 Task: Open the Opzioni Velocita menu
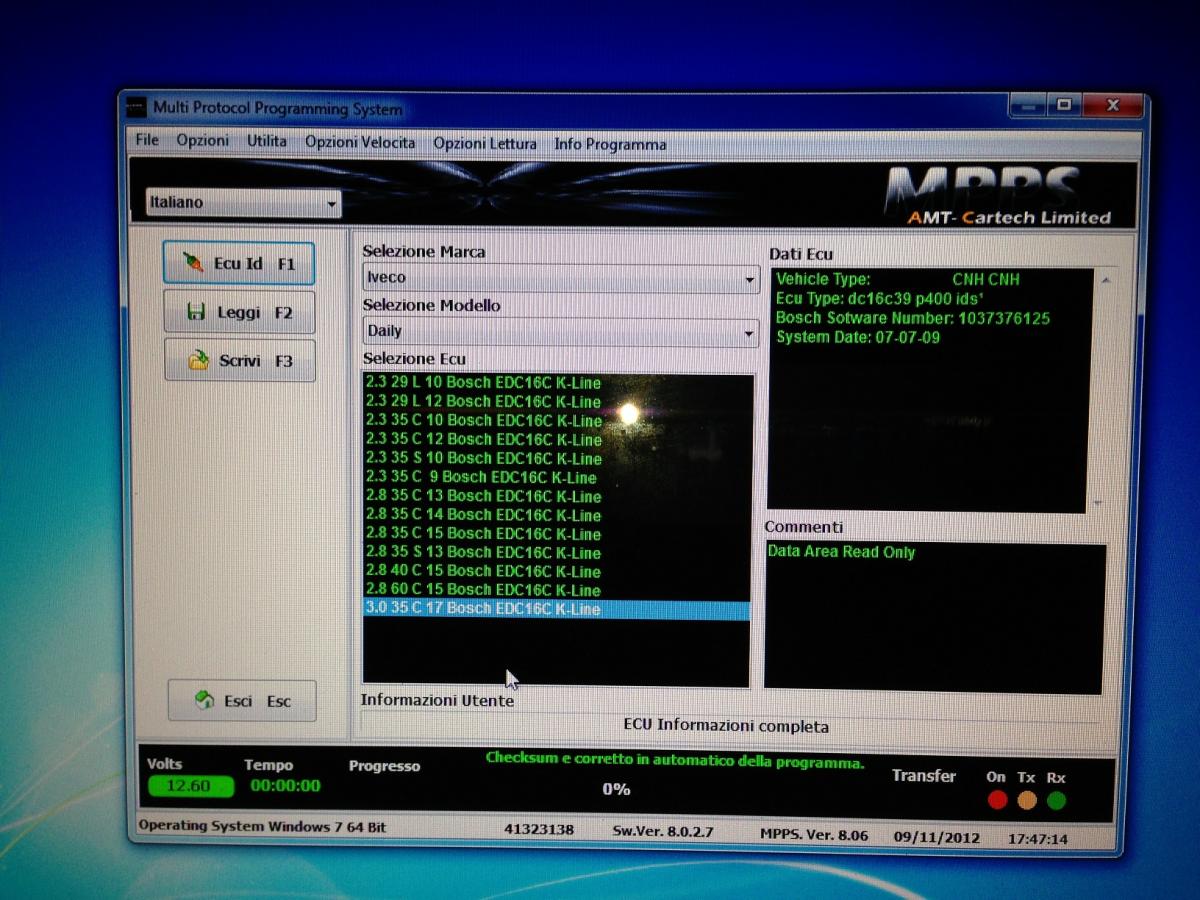pyautogui.click(x=360, y=142)
